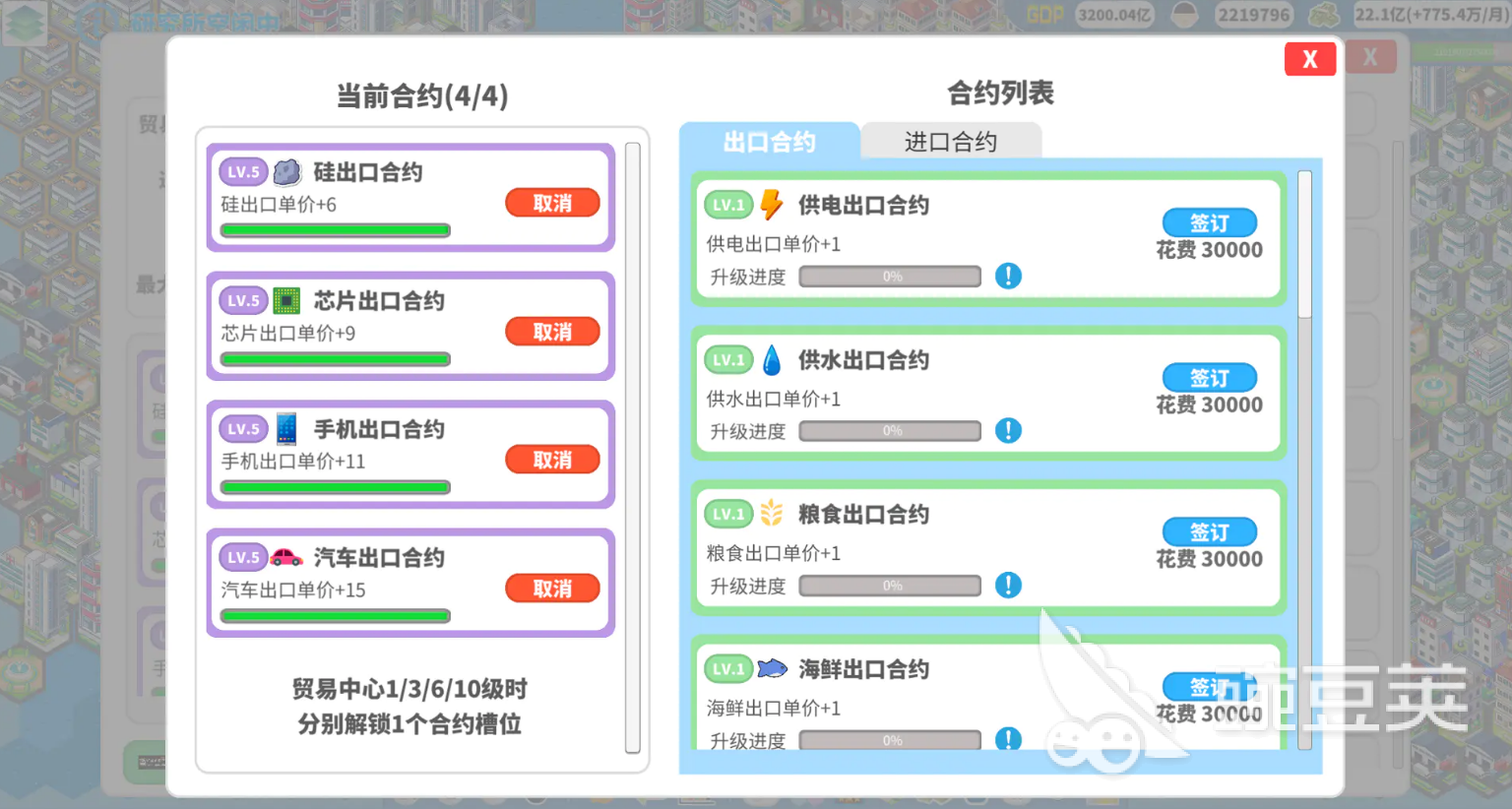The image size is (1512, 809).
Task: Click the red car icon on 汽车出口合约
Action: pyautogui.click(x=285, y=556)
